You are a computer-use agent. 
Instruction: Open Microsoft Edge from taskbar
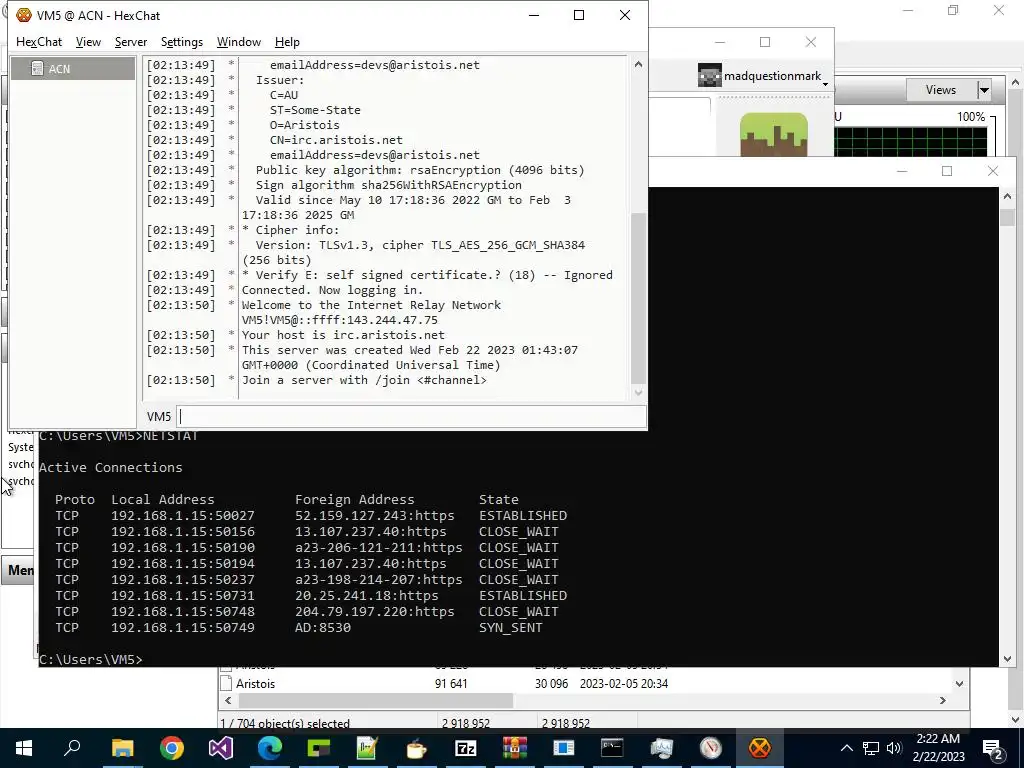270,748
